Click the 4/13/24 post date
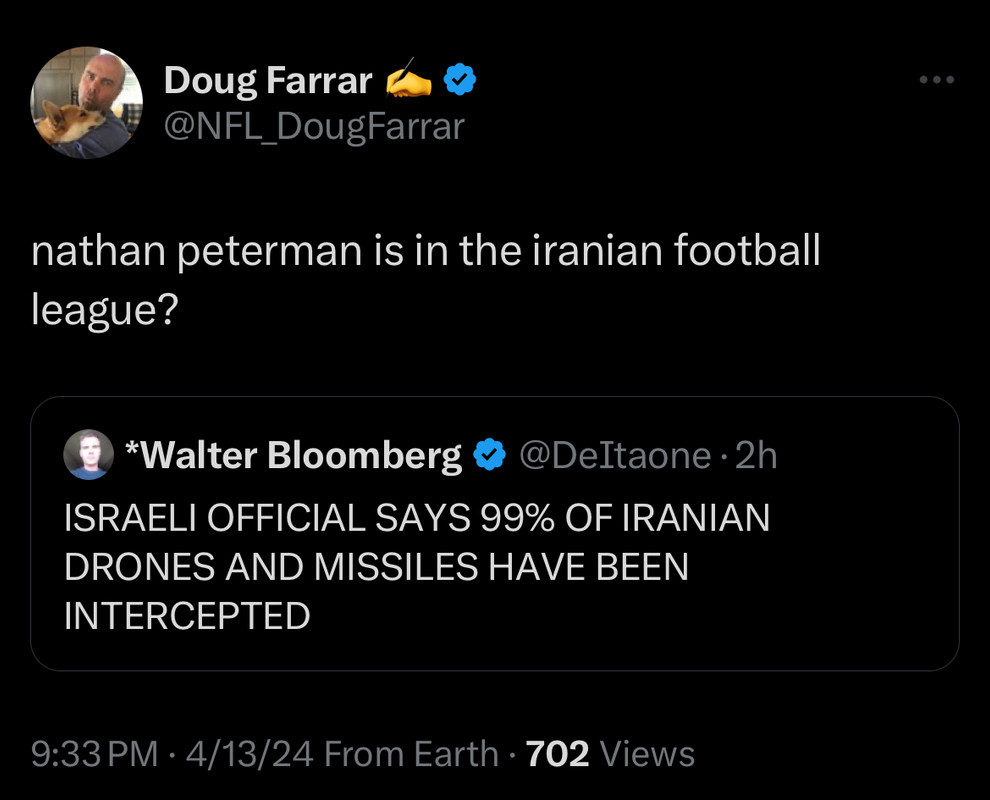 pos(249,753)
